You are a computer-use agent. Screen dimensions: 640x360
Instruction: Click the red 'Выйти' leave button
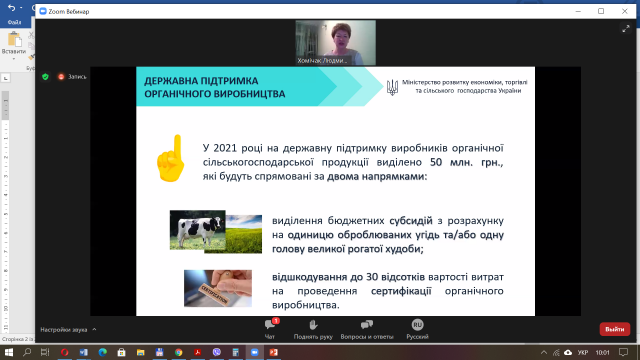tap(615, 329)
